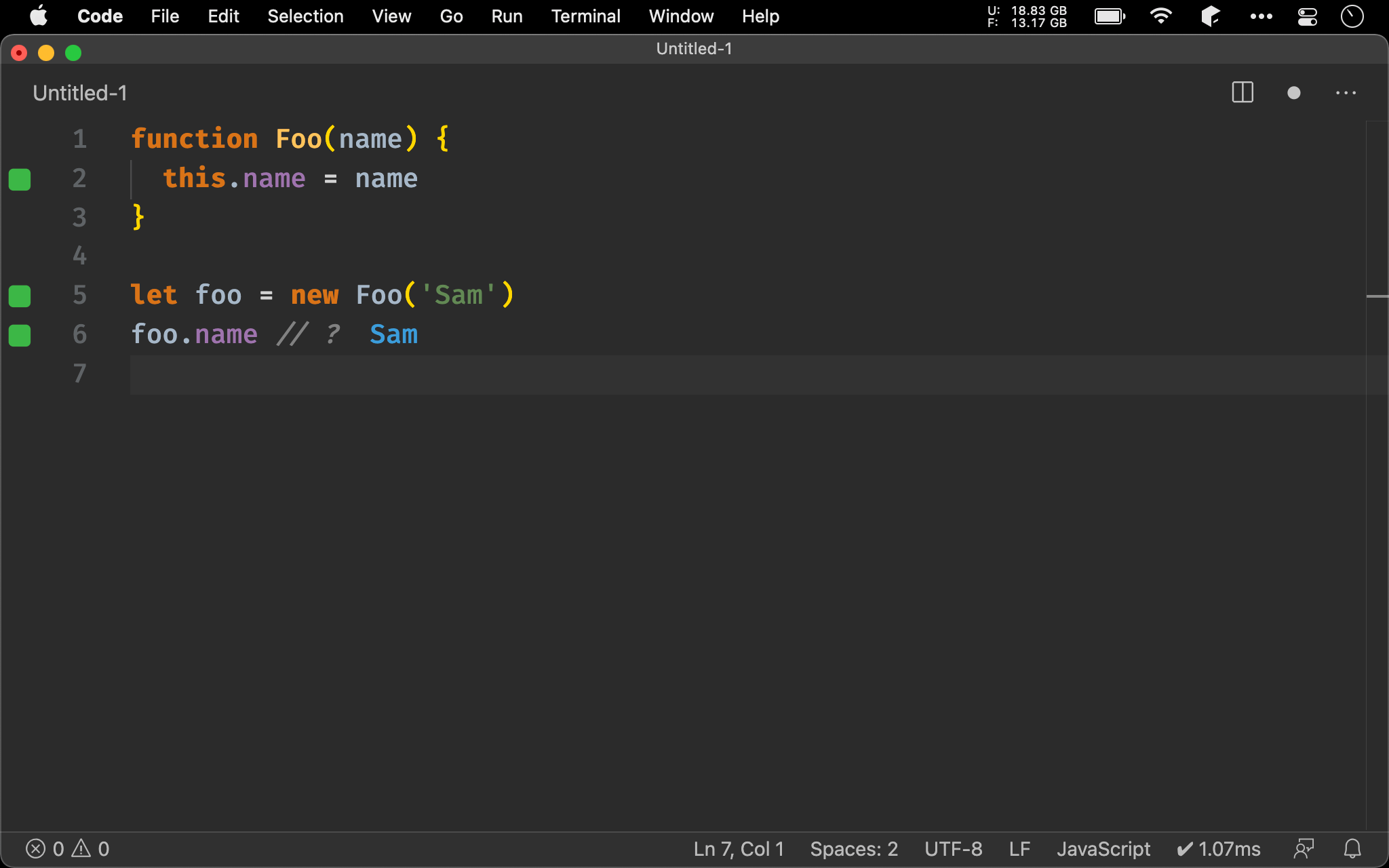
Task: Open macOS Control Center icon
Action: pos(1307,16)
